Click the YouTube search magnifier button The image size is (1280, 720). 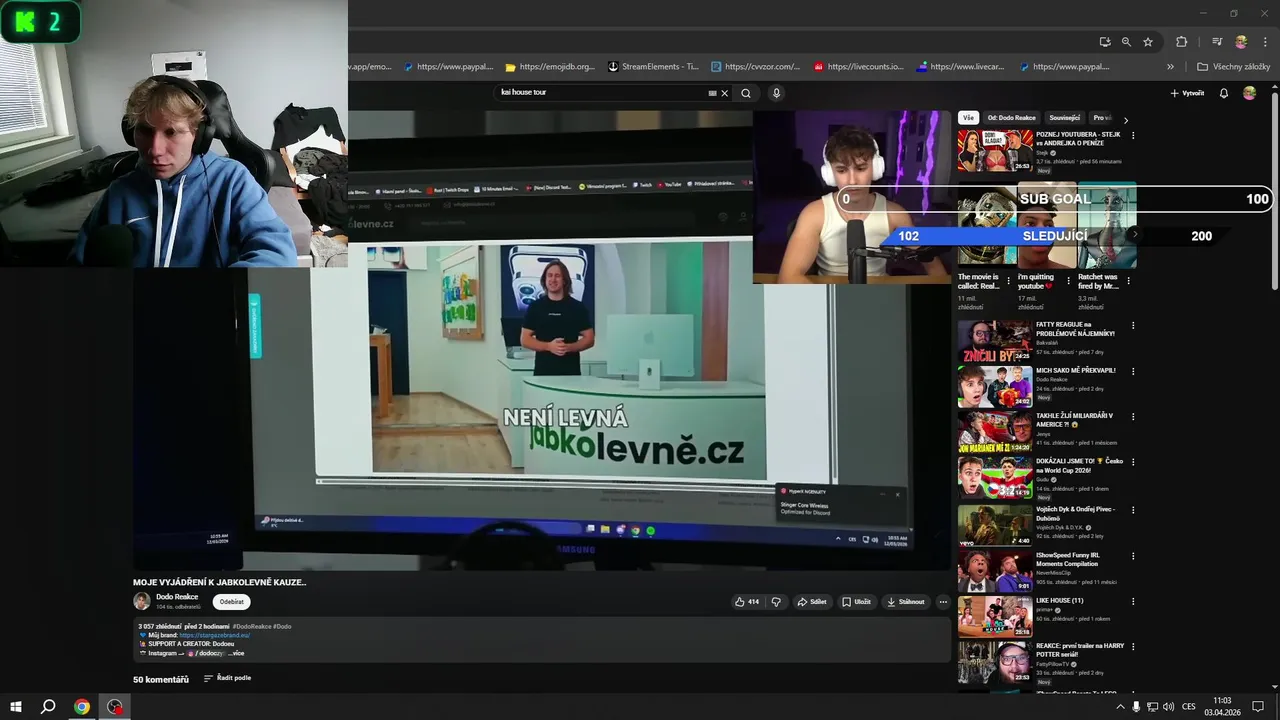click(x=745, y=93)
